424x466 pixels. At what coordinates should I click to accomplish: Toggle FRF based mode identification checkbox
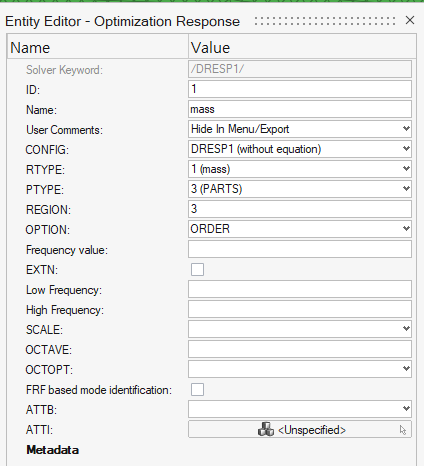click(x=197, y=389)
